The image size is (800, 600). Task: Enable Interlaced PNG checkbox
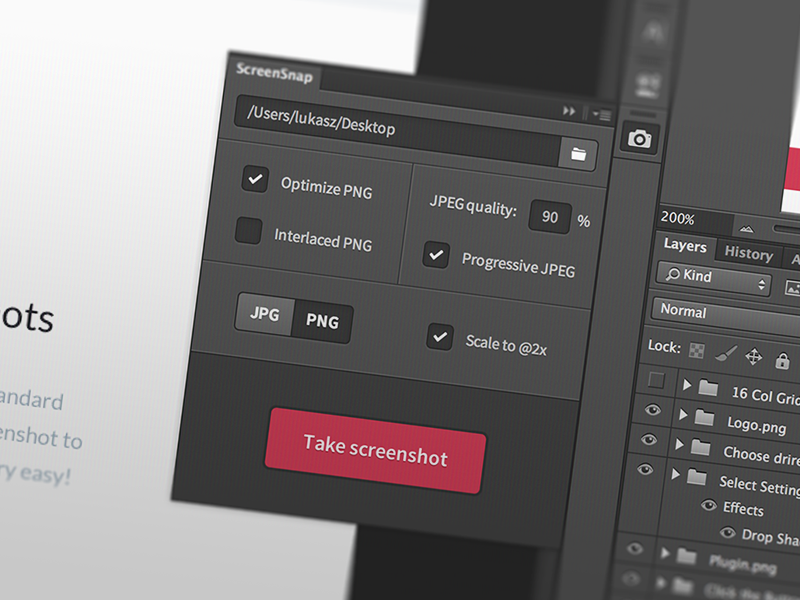pos(248,230)
